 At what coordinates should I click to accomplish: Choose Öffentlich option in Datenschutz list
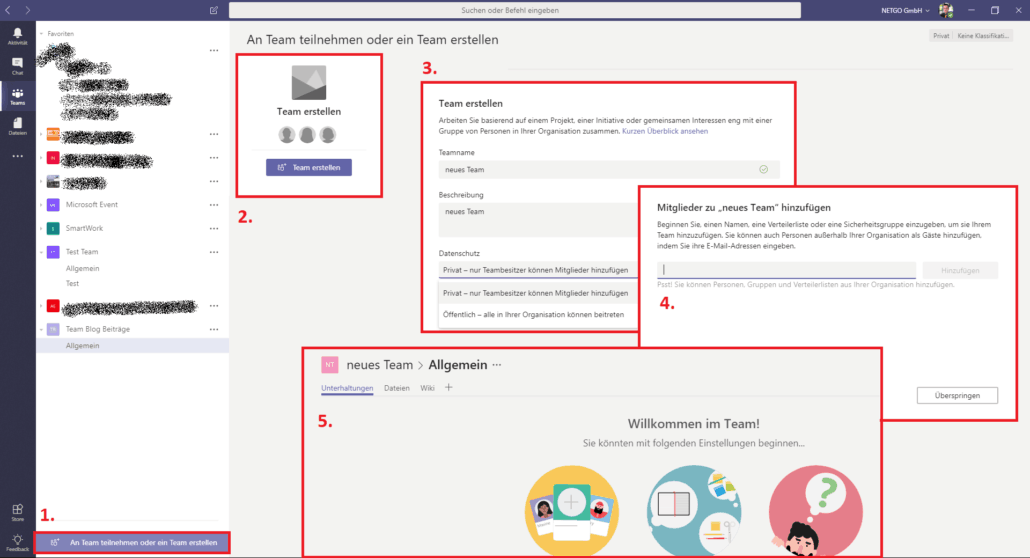539,314
